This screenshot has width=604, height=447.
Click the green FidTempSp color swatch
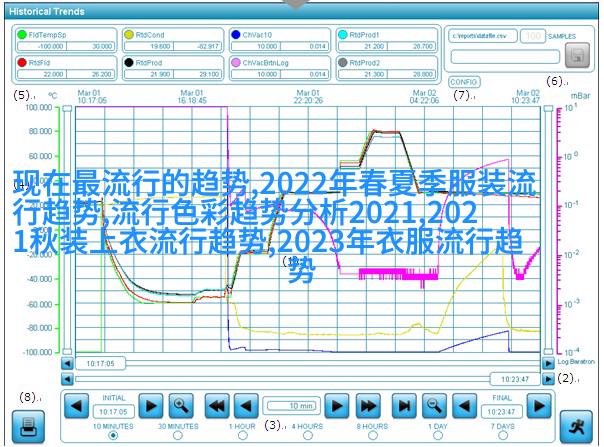click(x=22, y=35)
